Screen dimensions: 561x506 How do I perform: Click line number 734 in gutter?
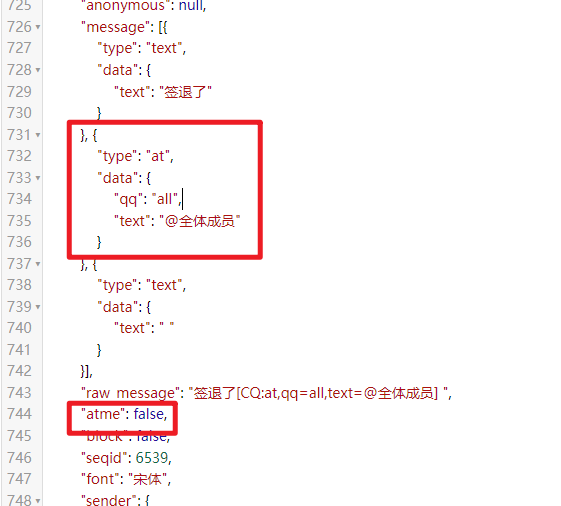(x=19, y=199)
